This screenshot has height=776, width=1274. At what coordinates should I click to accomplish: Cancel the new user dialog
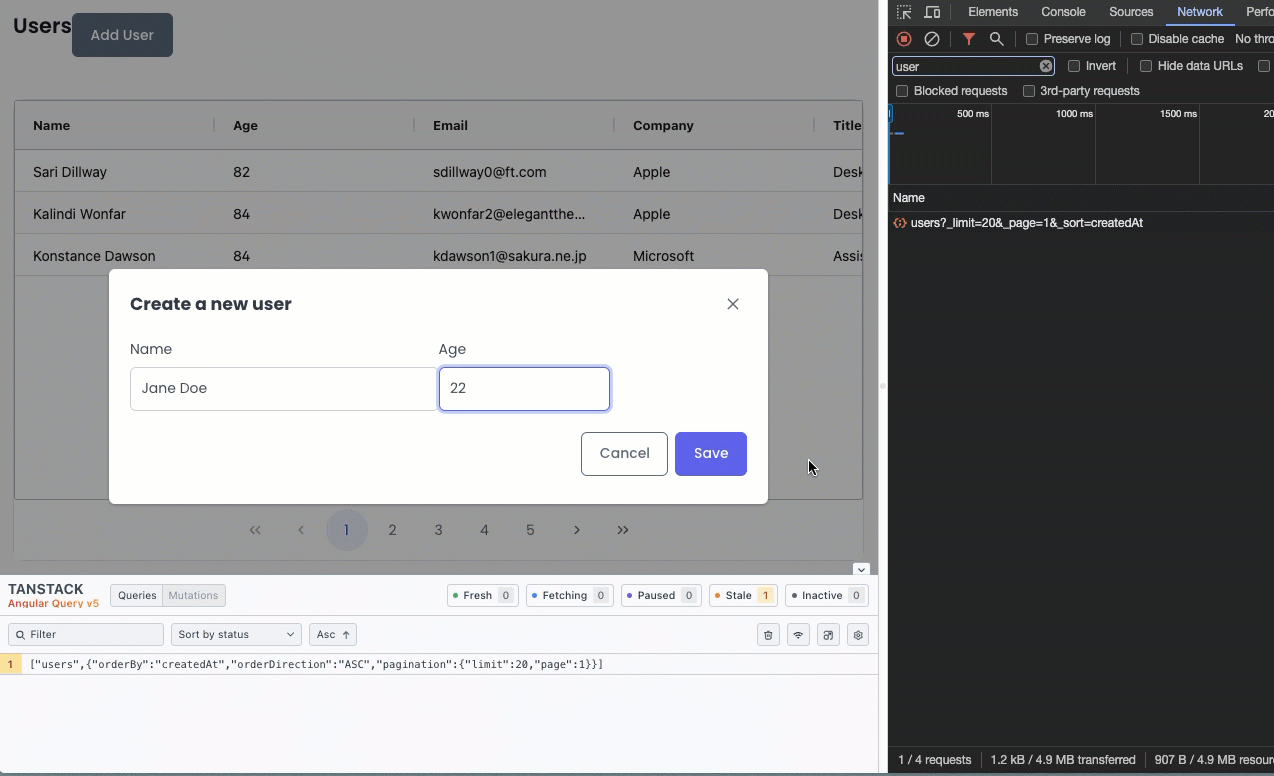[x=624, y=454]
